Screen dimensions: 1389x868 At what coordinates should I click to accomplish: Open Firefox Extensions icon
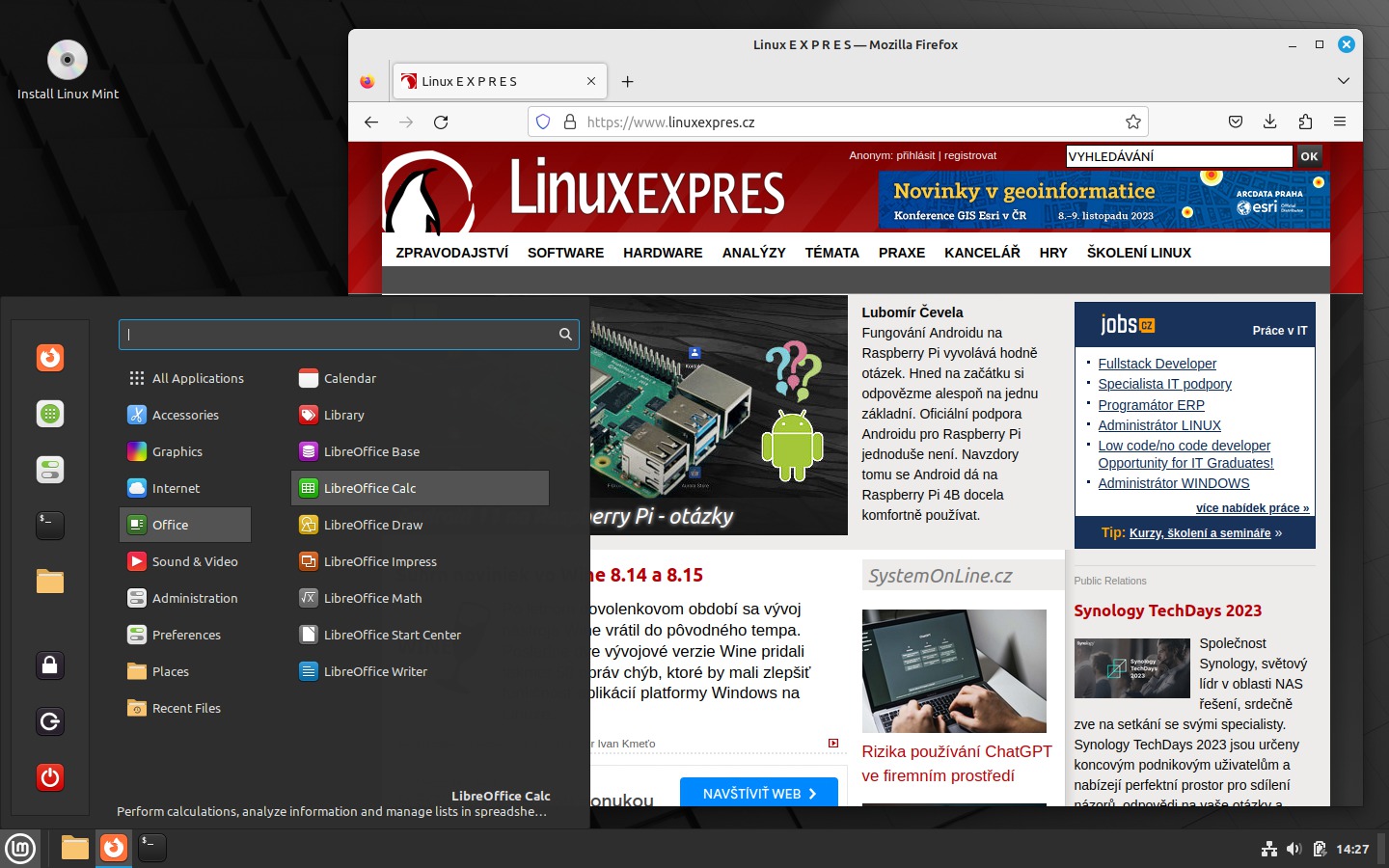pos(1305,122)
